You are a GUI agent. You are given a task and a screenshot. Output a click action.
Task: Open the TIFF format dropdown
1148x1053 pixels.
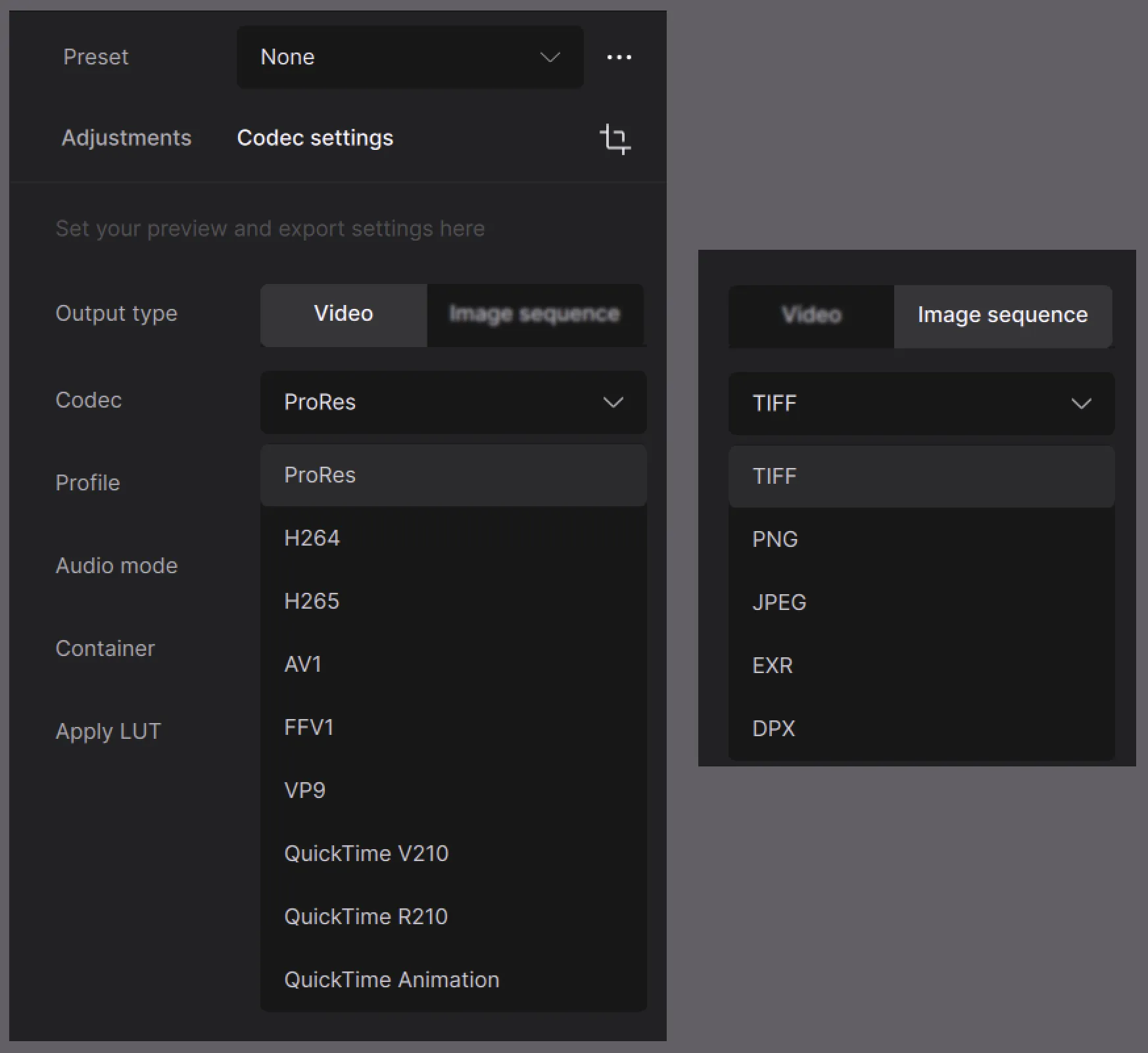coord(921,404)
